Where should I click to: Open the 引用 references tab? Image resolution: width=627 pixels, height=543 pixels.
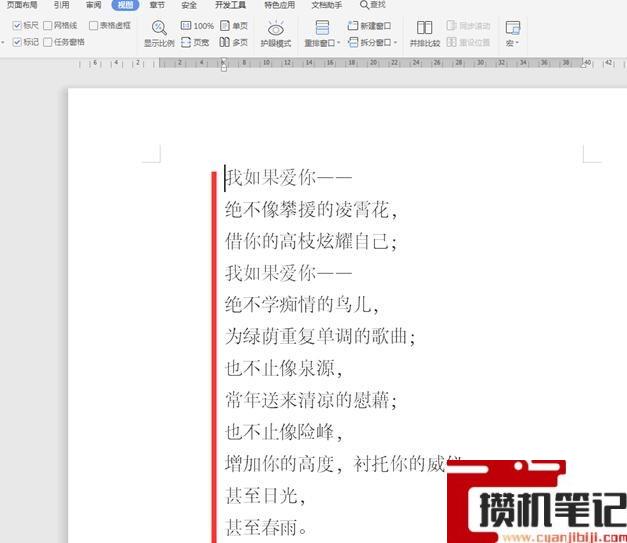(61, 5)
